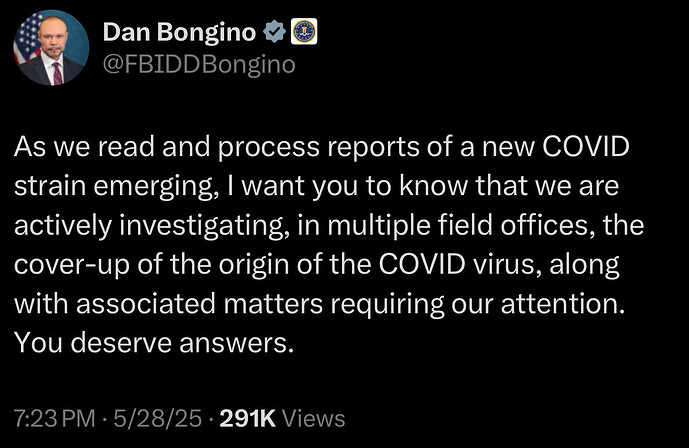This screenshot has width=689, height=448.
Task: Click the phrase "actively investigating"
Action: [148, 226]
